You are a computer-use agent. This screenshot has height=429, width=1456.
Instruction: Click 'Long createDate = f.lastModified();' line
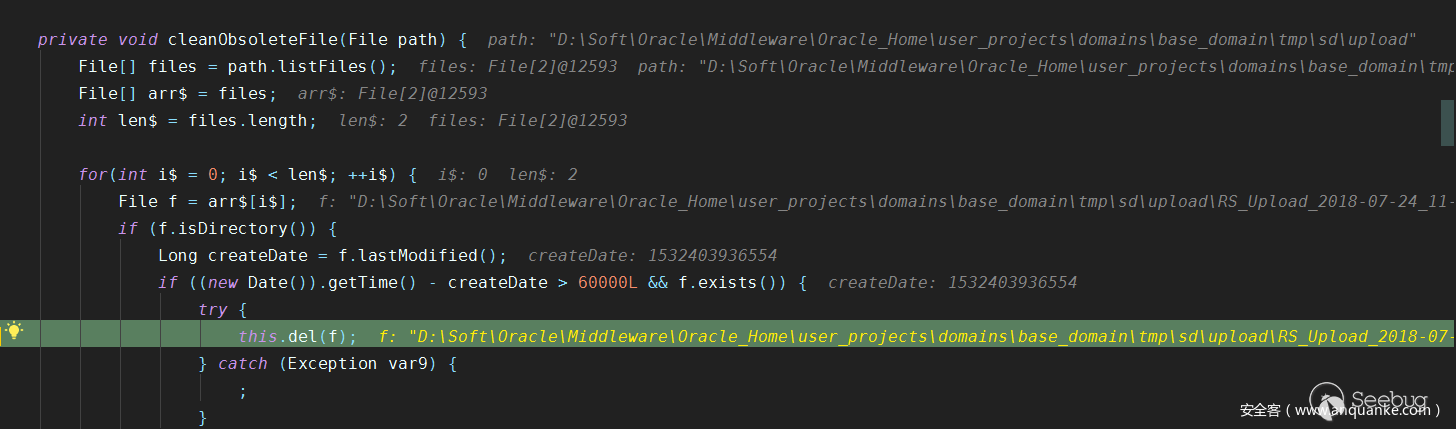[333, 256]
